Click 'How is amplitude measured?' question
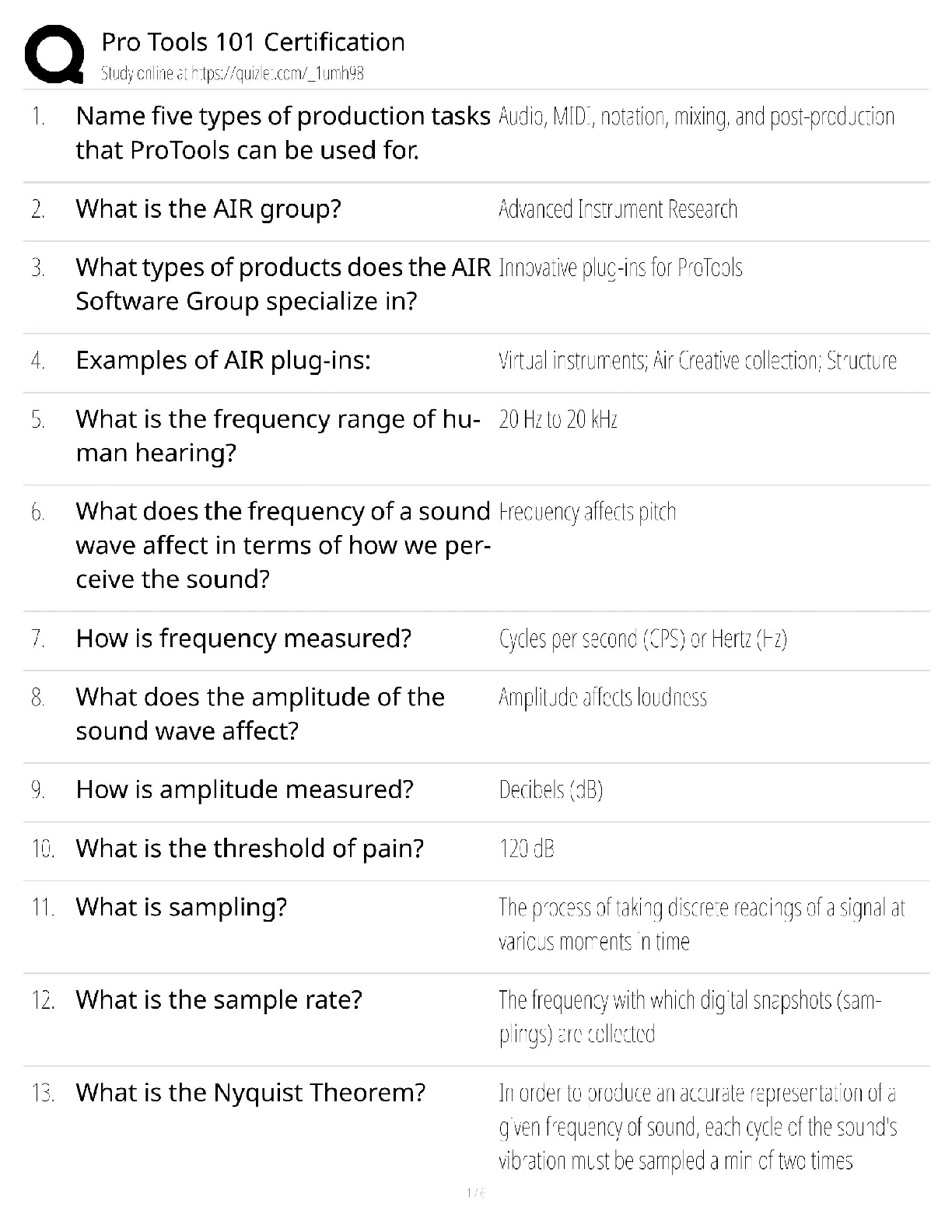Screen dimensions: 952x1232 tap(245, 789)
